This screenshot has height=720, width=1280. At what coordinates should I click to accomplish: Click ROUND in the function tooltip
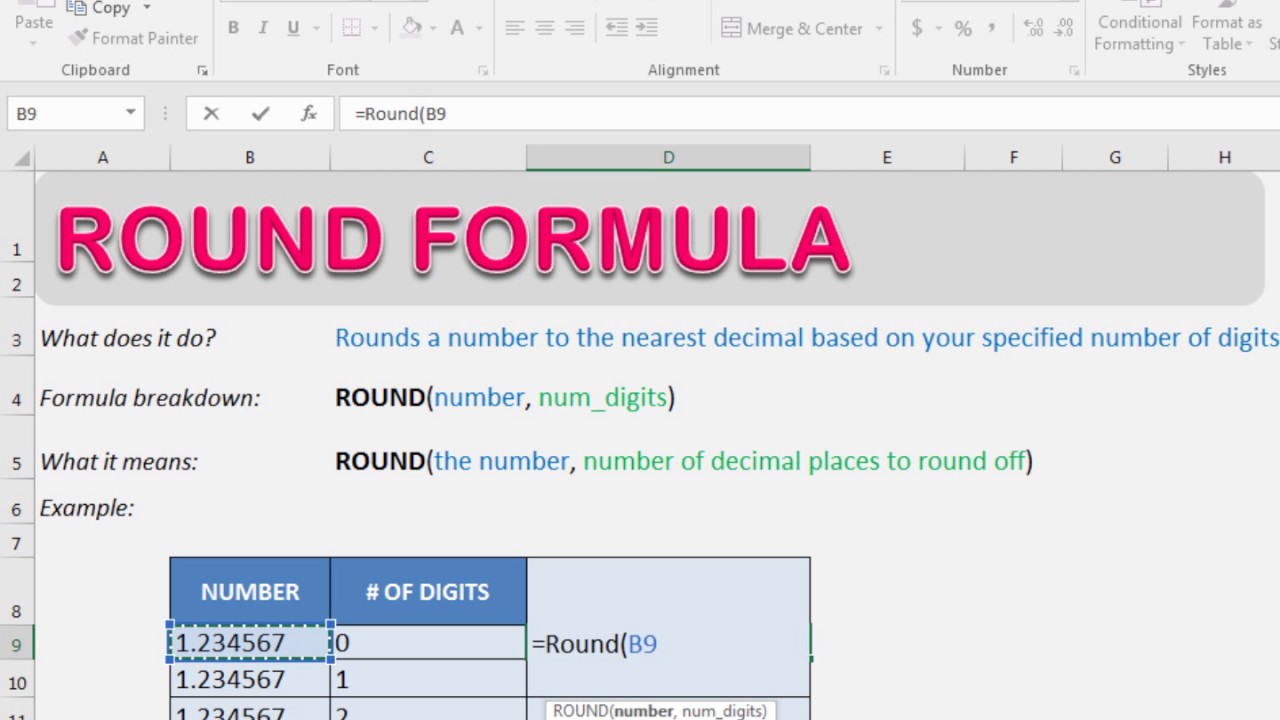(580, 711)
